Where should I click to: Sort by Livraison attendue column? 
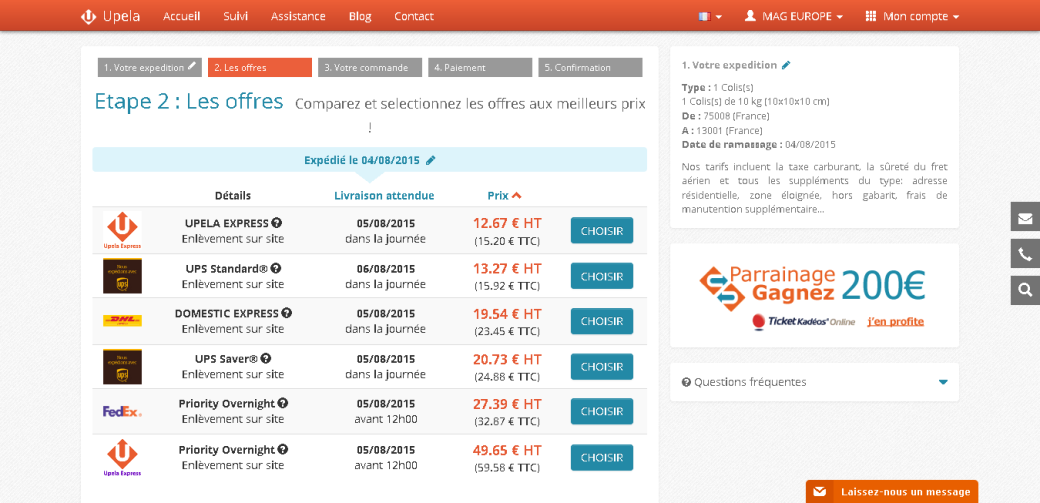[384, 195]
